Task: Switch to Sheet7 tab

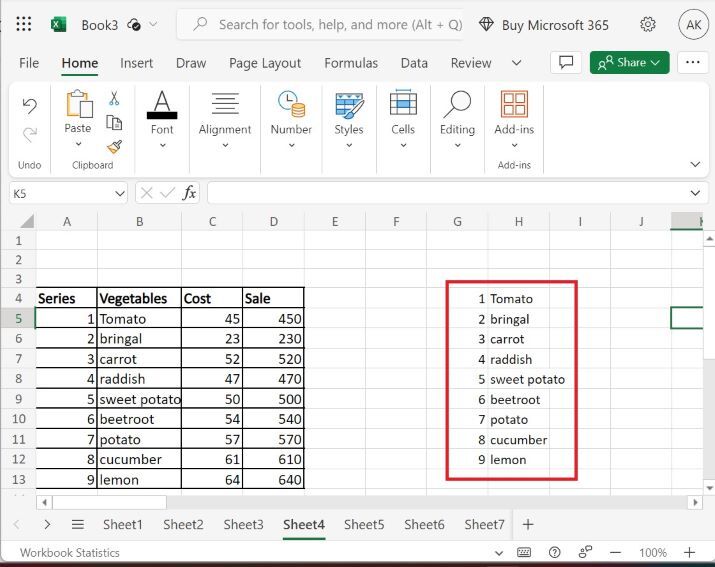Action: click(484, 525)
